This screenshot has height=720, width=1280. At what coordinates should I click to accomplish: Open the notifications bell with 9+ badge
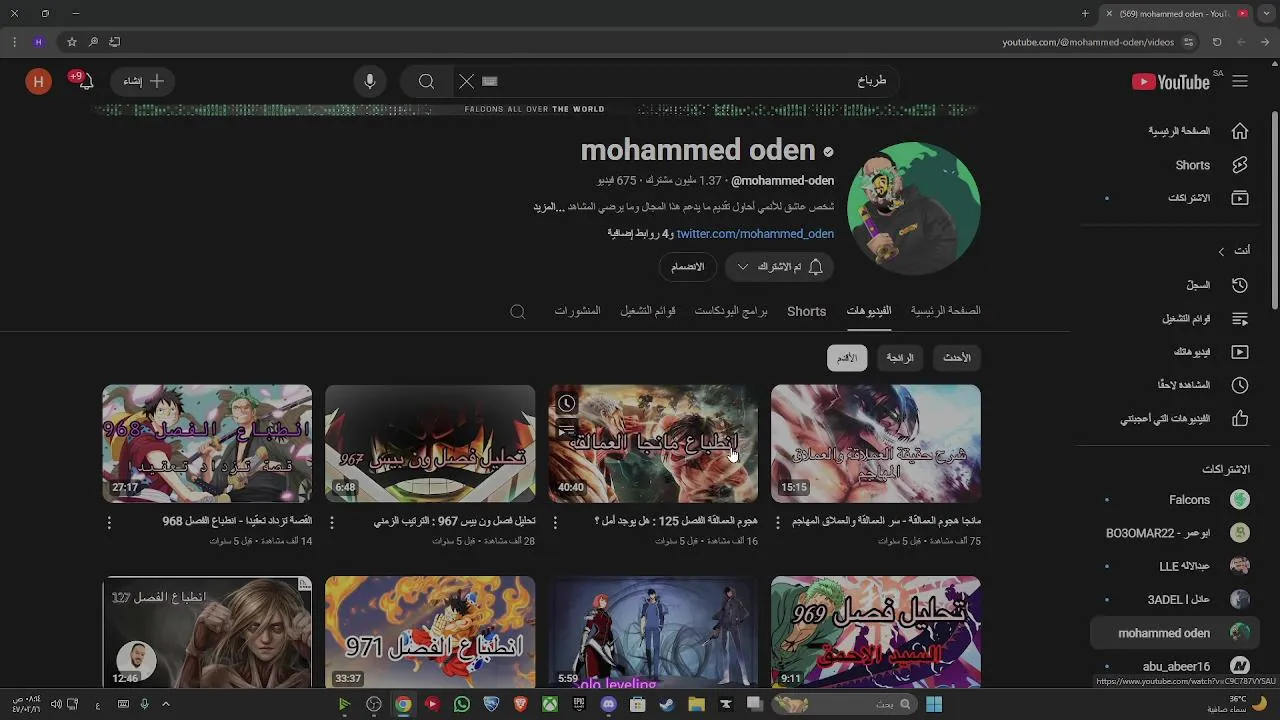(x=84, y=81)
